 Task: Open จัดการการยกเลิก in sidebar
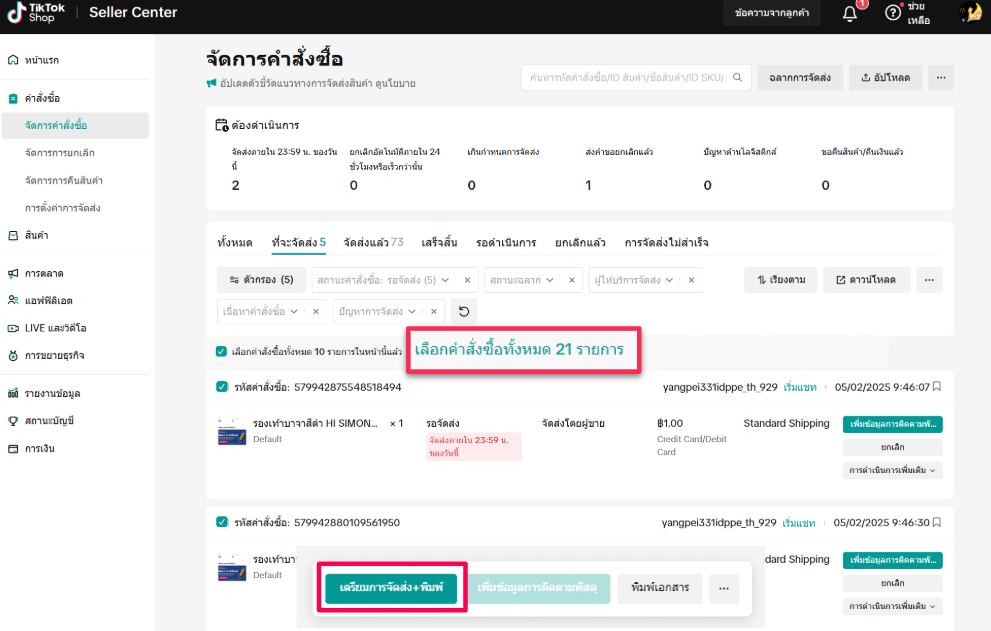(66, 153)
